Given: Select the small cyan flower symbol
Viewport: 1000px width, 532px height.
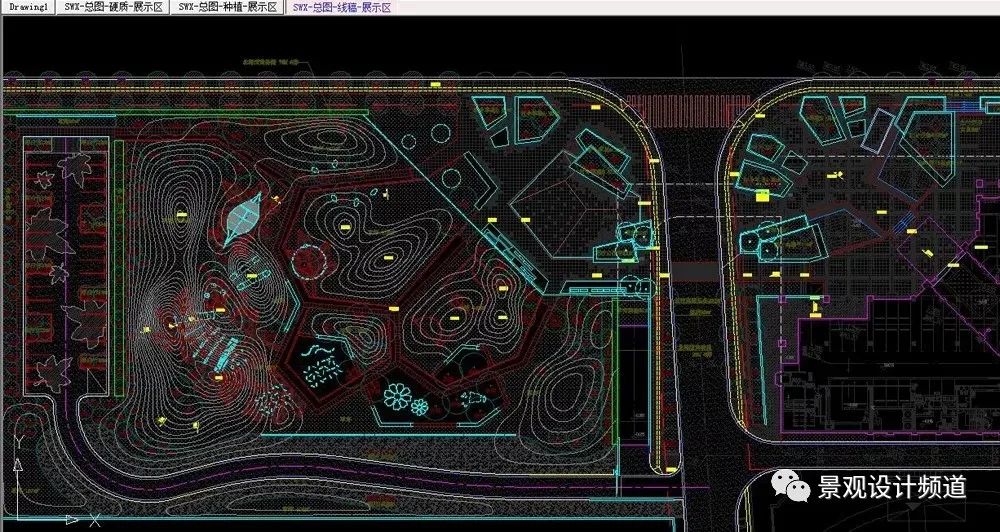Looking at the screenshot, I should 420,406.
